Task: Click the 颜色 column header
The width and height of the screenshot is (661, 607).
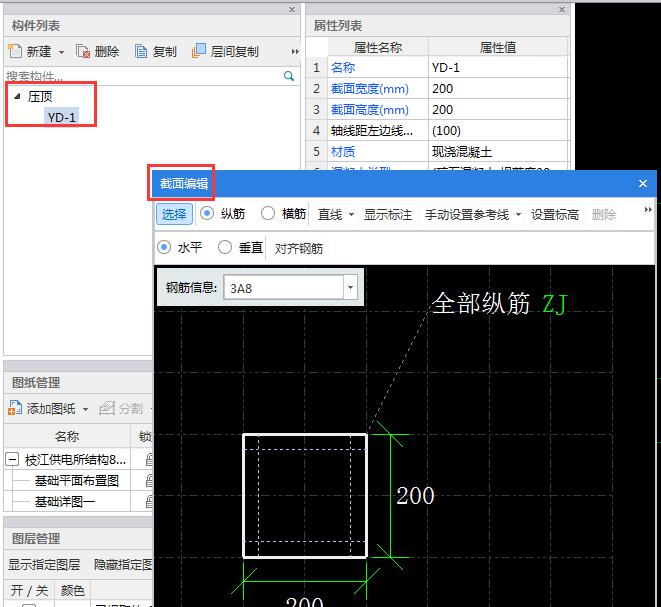Action: click(x=73, y=591)
